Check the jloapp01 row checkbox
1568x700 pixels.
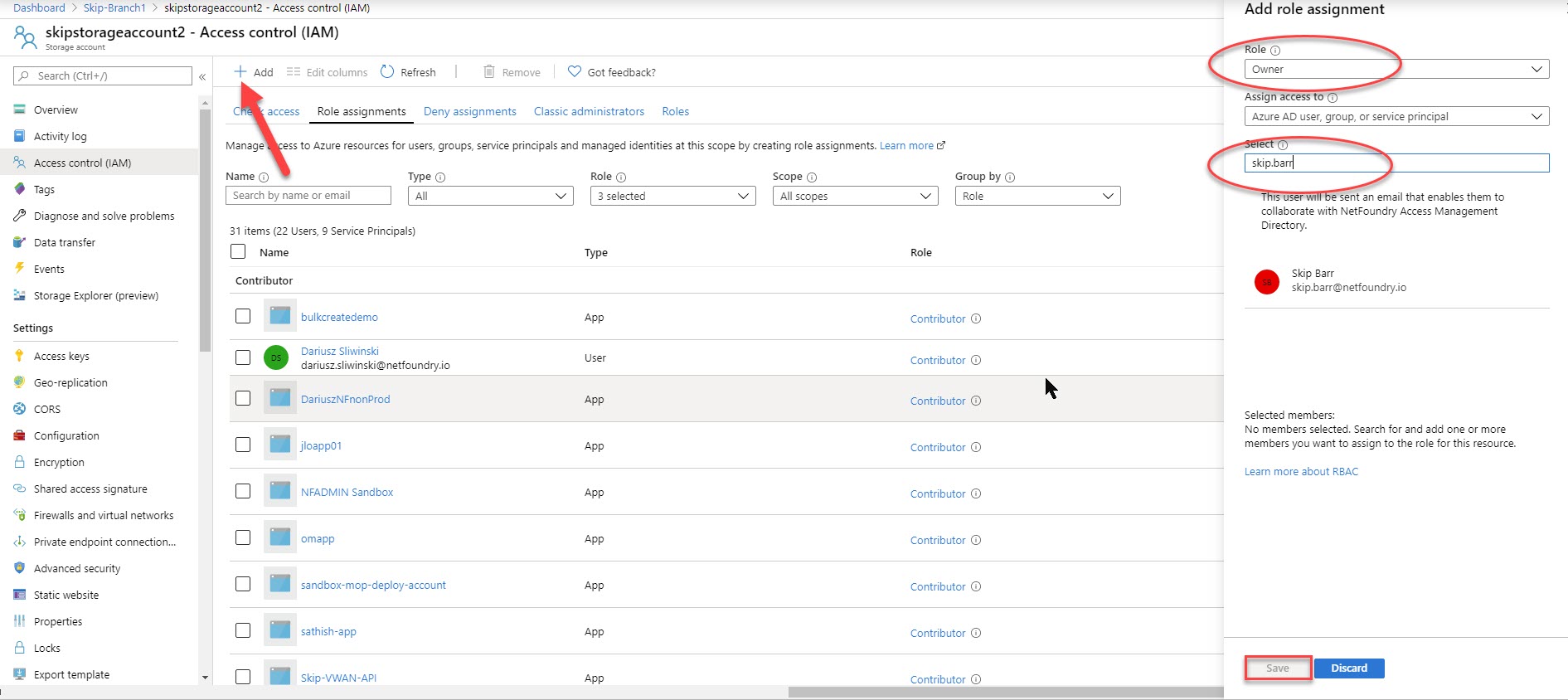point(243,445)
